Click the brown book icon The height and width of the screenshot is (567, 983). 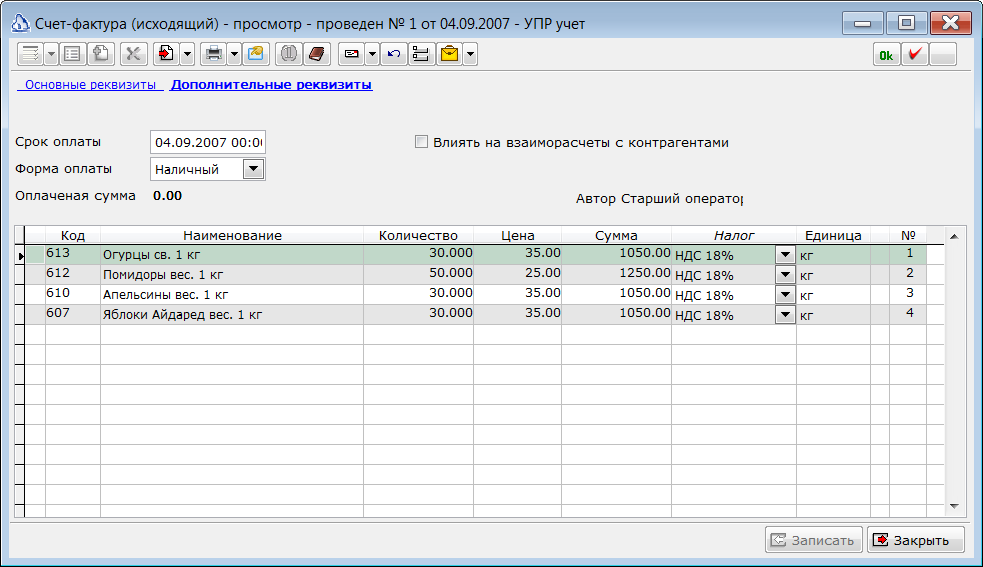pos(317,54)
